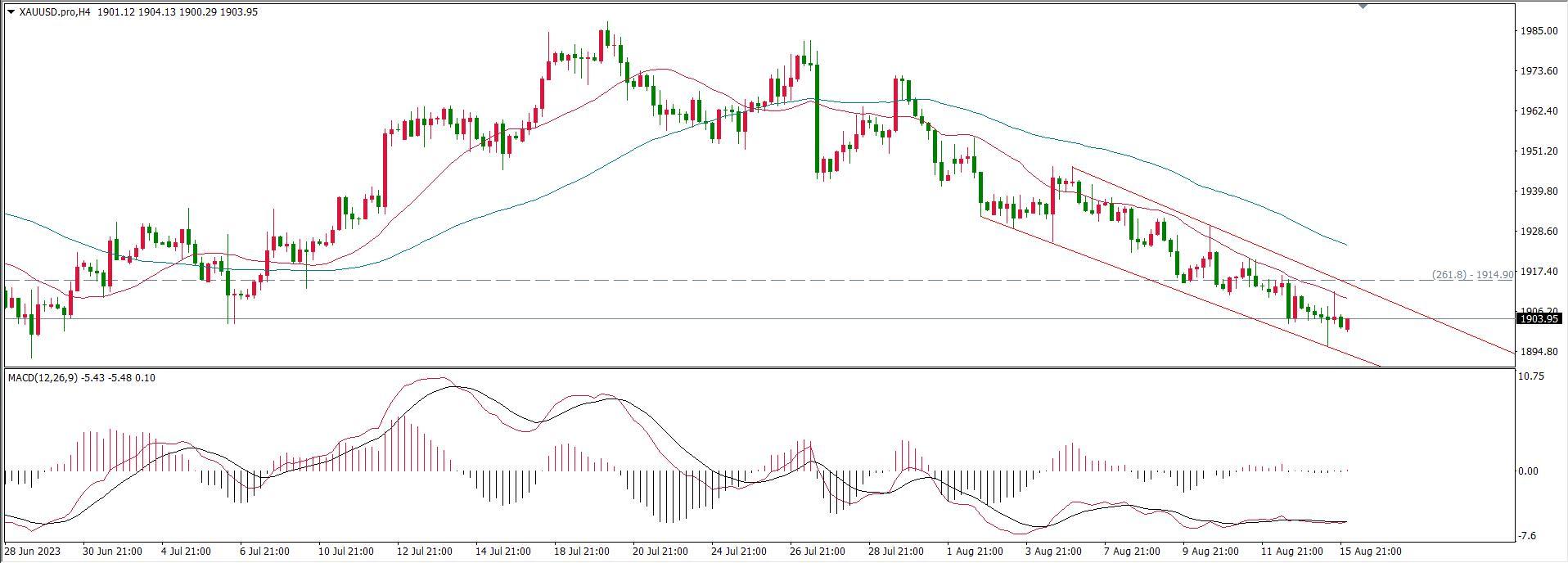Click the black 1903.95 current price tag
The width and height of the screenshot is (1568, 563).
coord(1538,319)
